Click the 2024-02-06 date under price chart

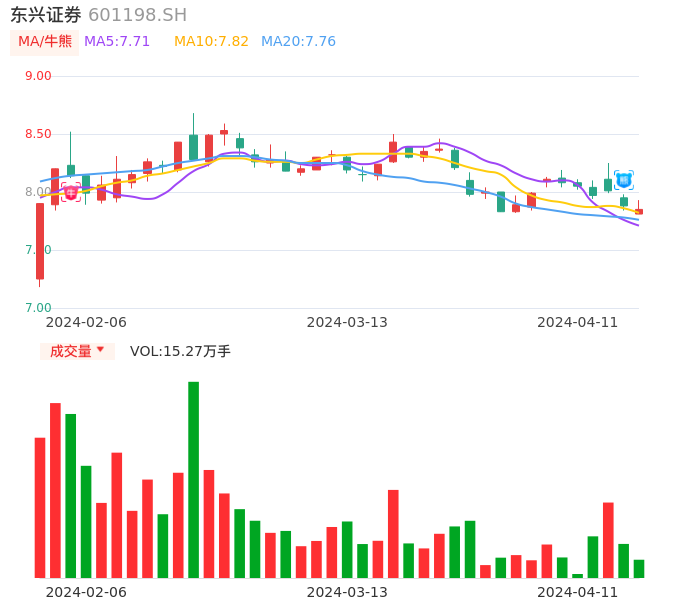pos(86,322)
